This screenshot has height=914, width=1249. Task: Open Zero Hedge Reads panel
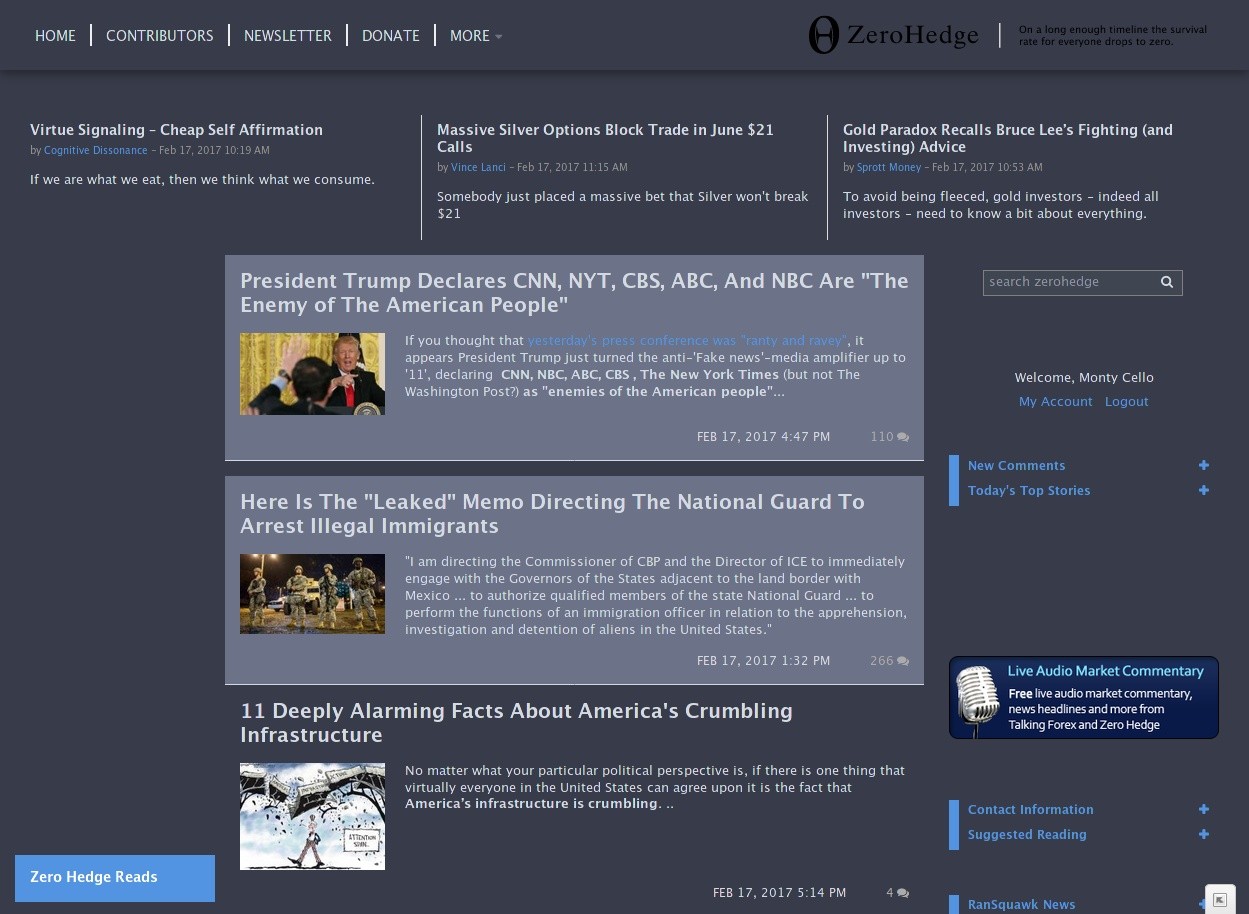[x=115, y=878]
